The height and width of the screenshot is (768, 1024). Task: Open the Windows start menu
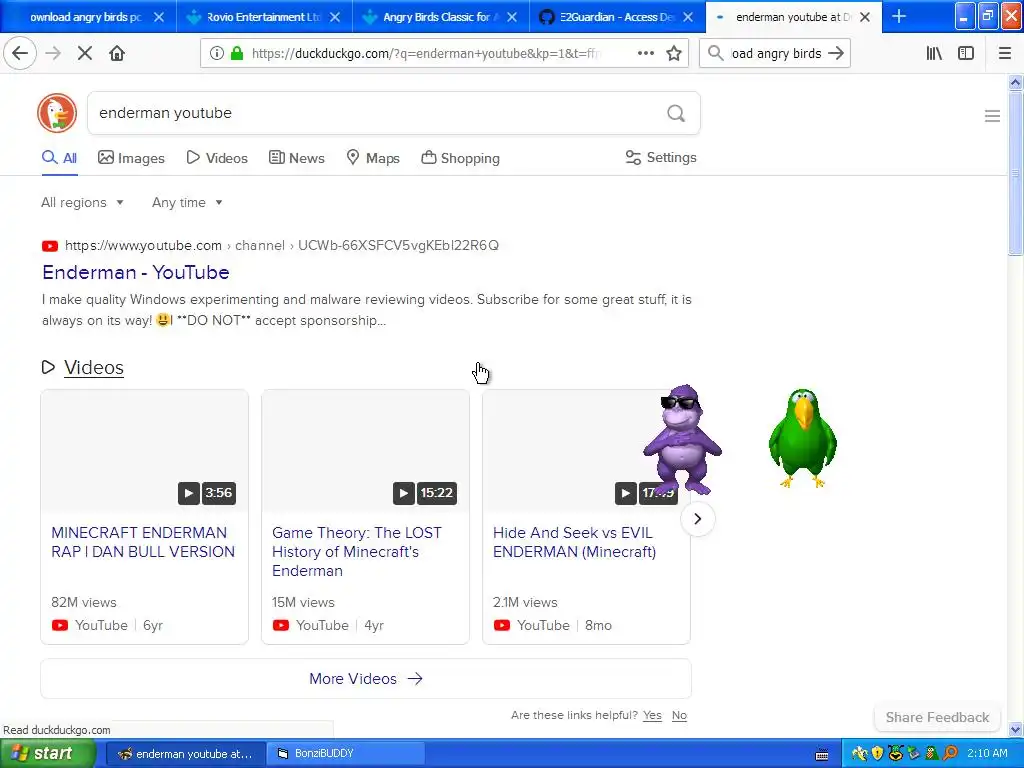[47, 754]
